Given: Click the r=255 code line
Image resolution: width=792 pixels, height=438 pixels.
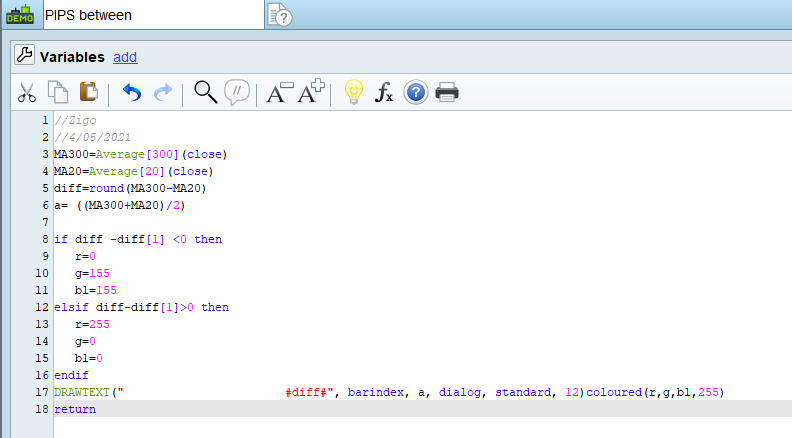Looking at the screenshot, I should coord(92,324).
